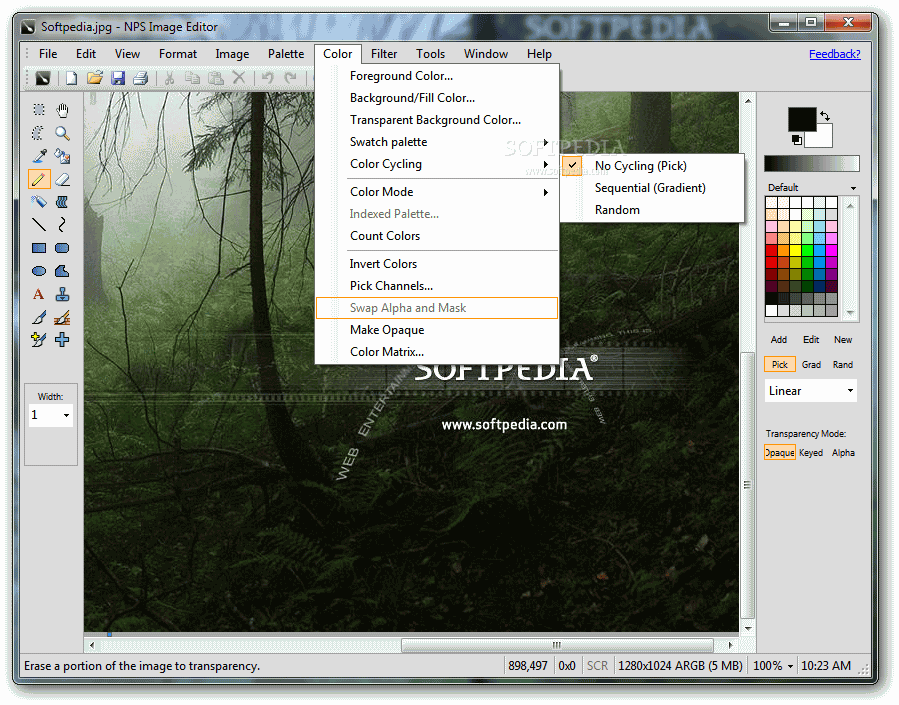Swap foreground and background colors arrow

[x=825, y=116]
